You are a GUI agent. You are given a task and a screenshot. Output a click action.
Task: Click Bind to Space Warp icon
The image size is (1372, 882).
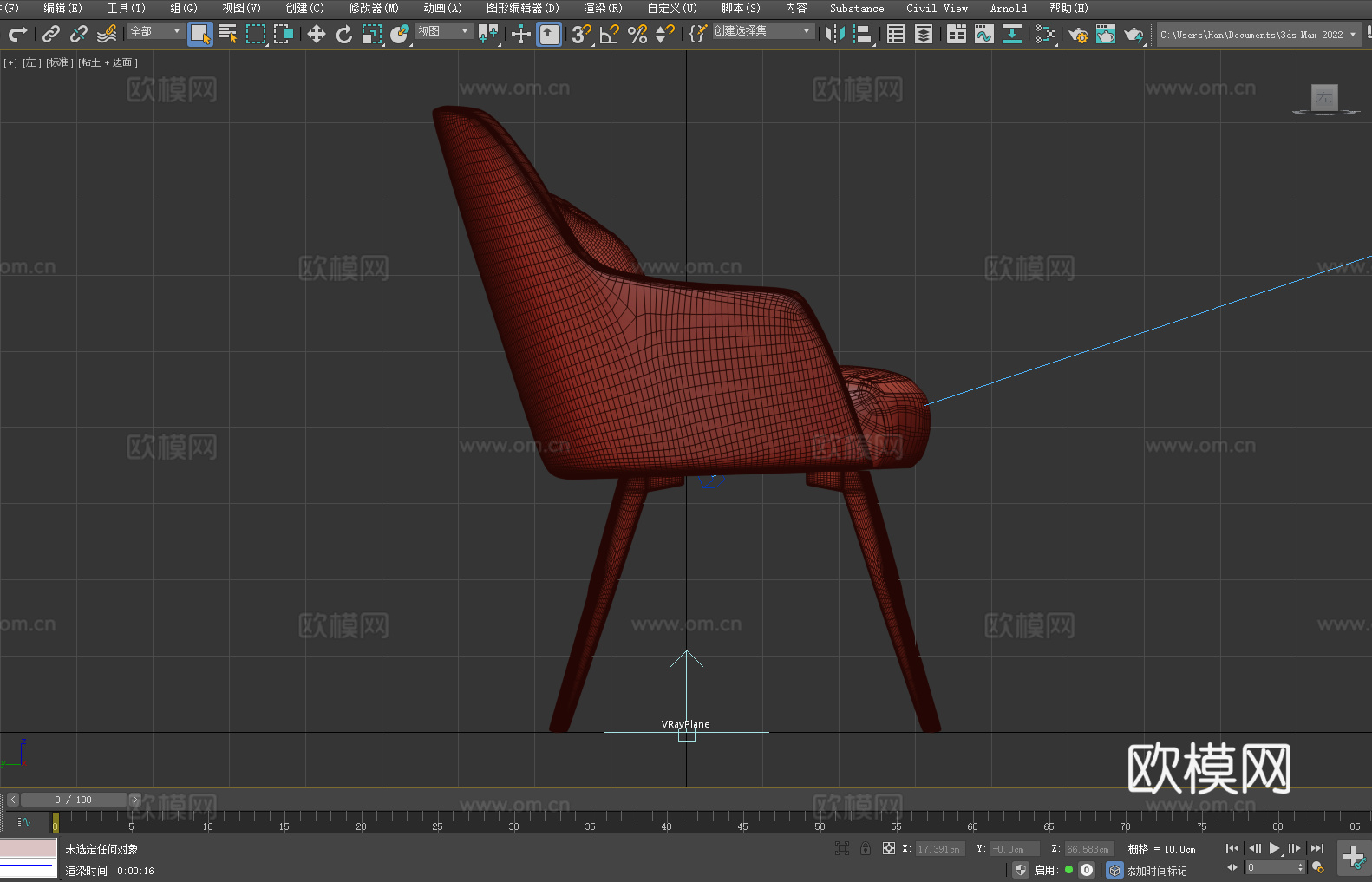point(107,34)
